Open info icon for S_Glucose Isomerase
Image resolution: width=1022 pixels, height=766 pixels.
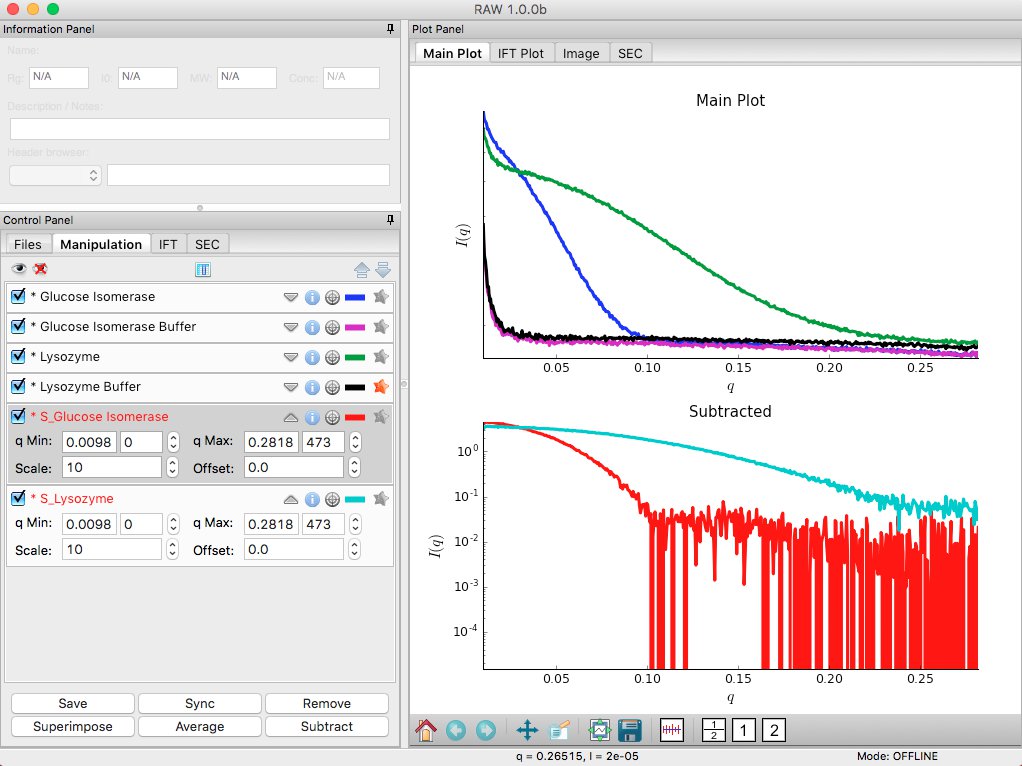coord(312,417)
